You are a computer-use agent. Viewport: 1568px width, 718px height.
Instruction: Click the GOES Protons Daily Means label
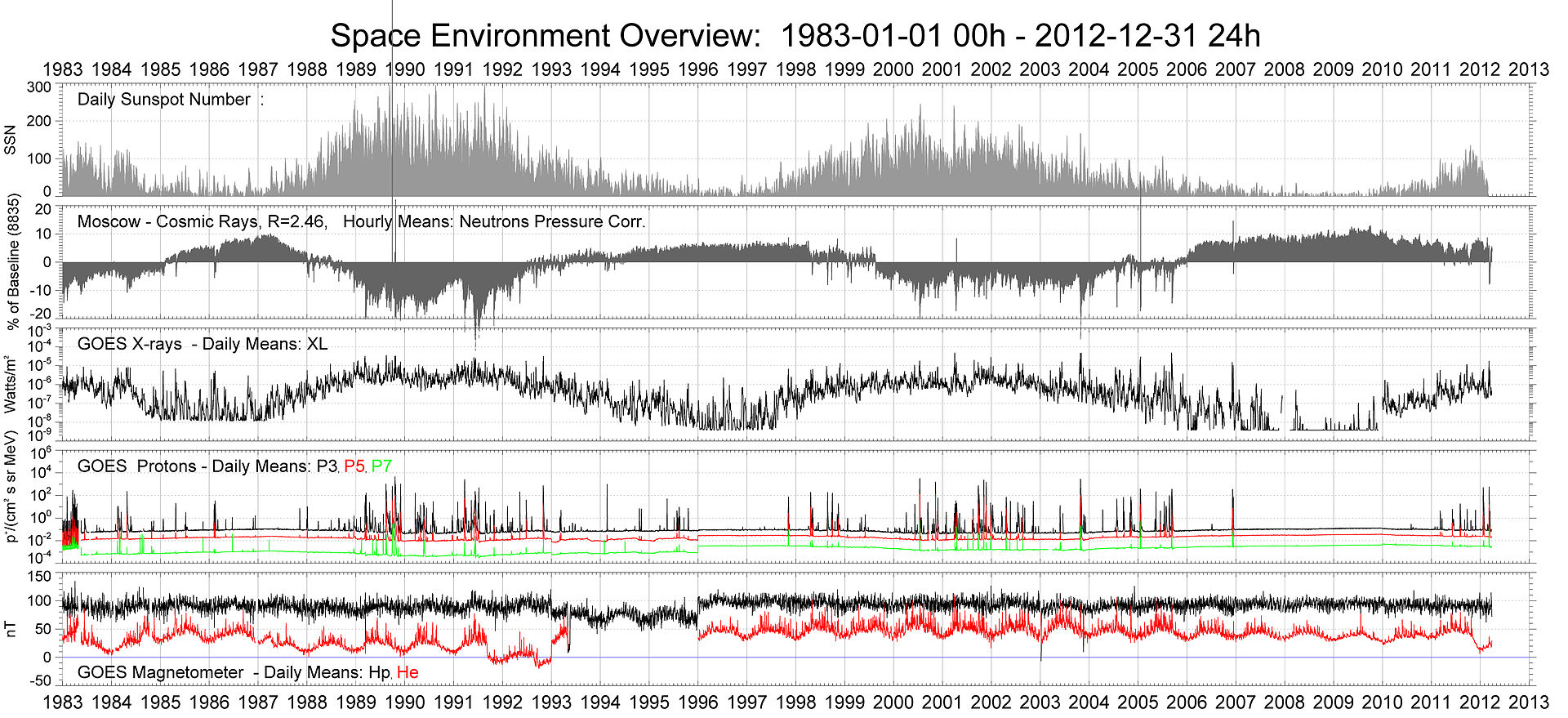194,466
